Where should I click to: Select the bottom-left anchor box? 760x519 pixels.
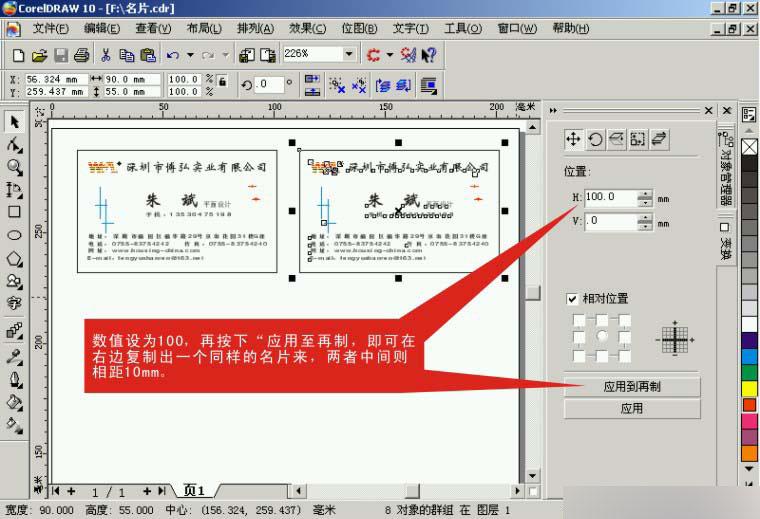(x=579, y=356)
